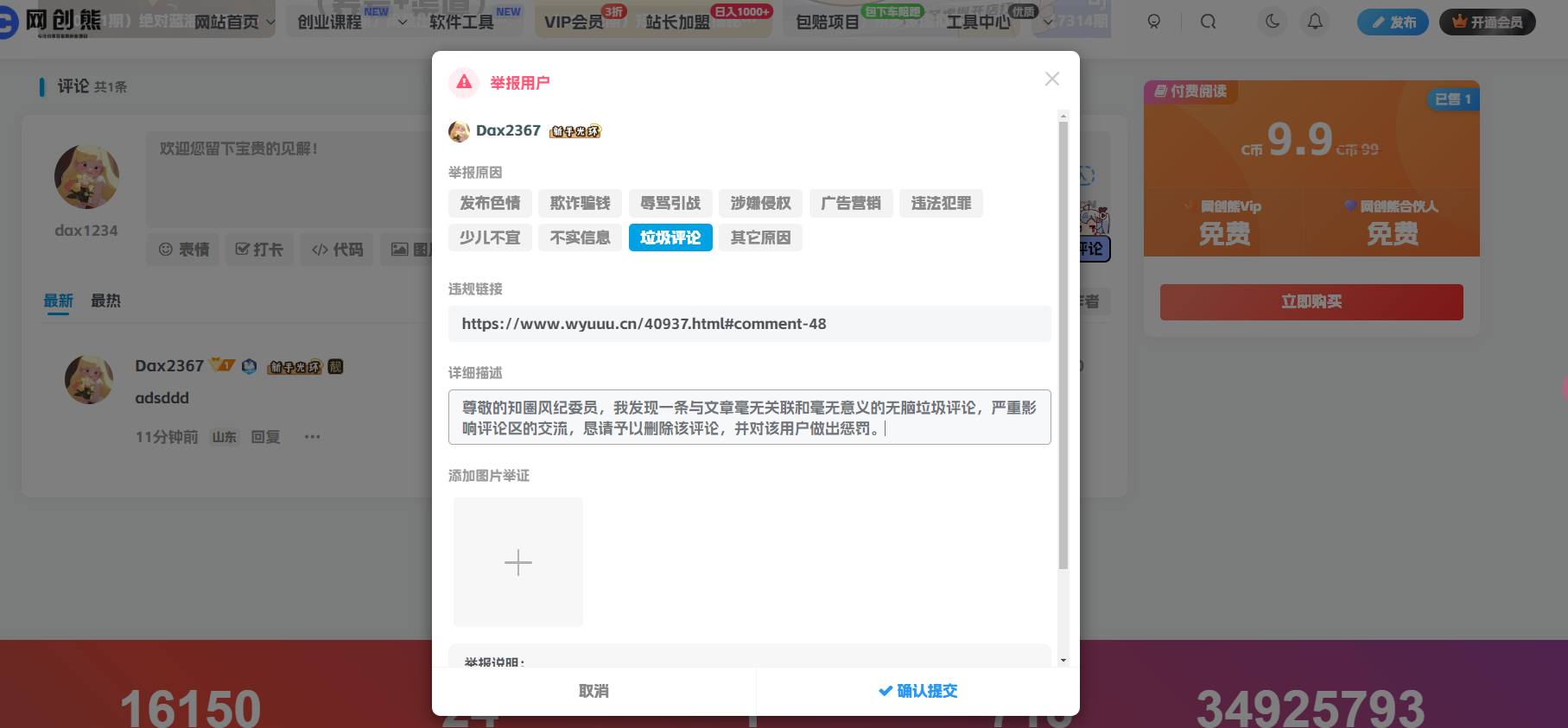Click the dax1234 user avatar
This screenshot has width=1568, height=728.
click(86, 176)
